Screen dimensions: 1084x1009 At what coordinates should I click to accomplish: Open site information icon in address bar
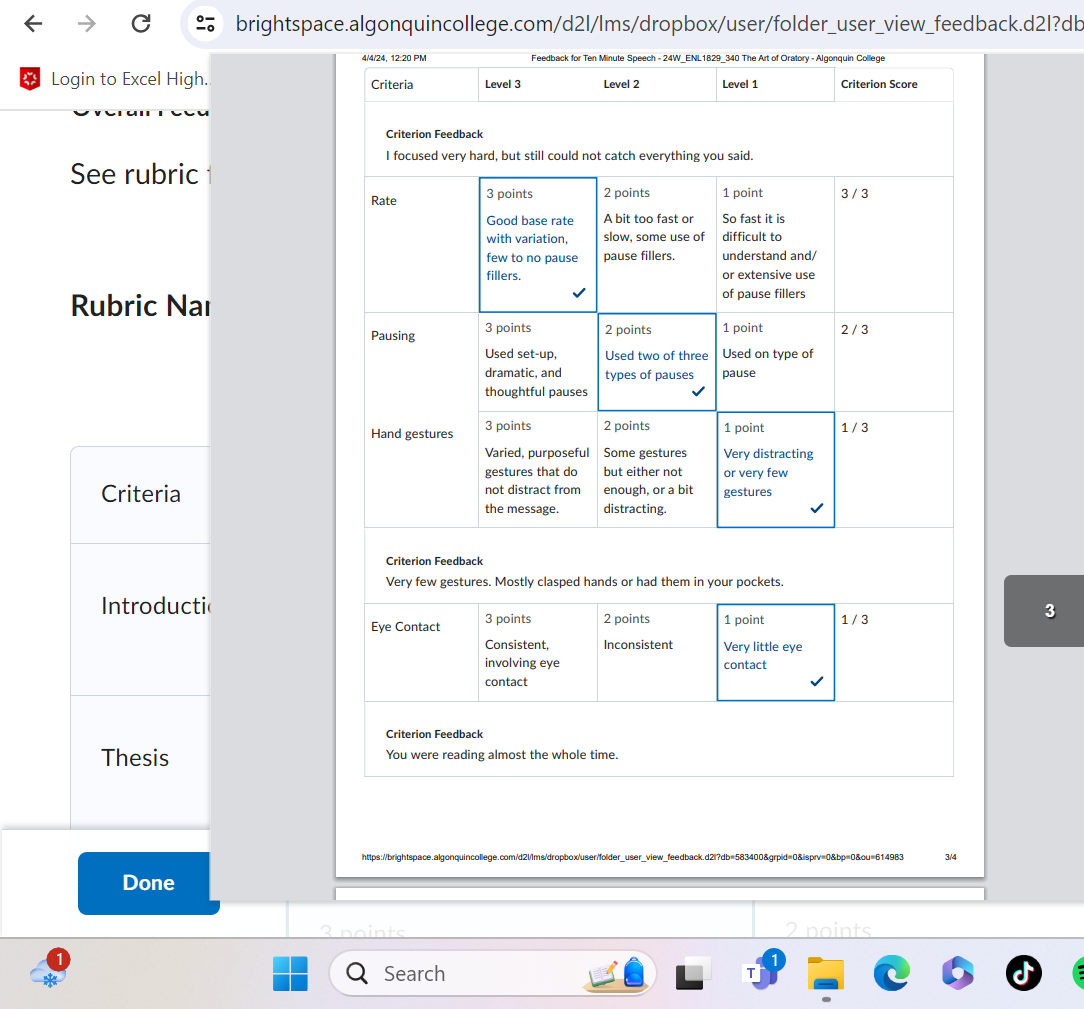pos(205,24)
